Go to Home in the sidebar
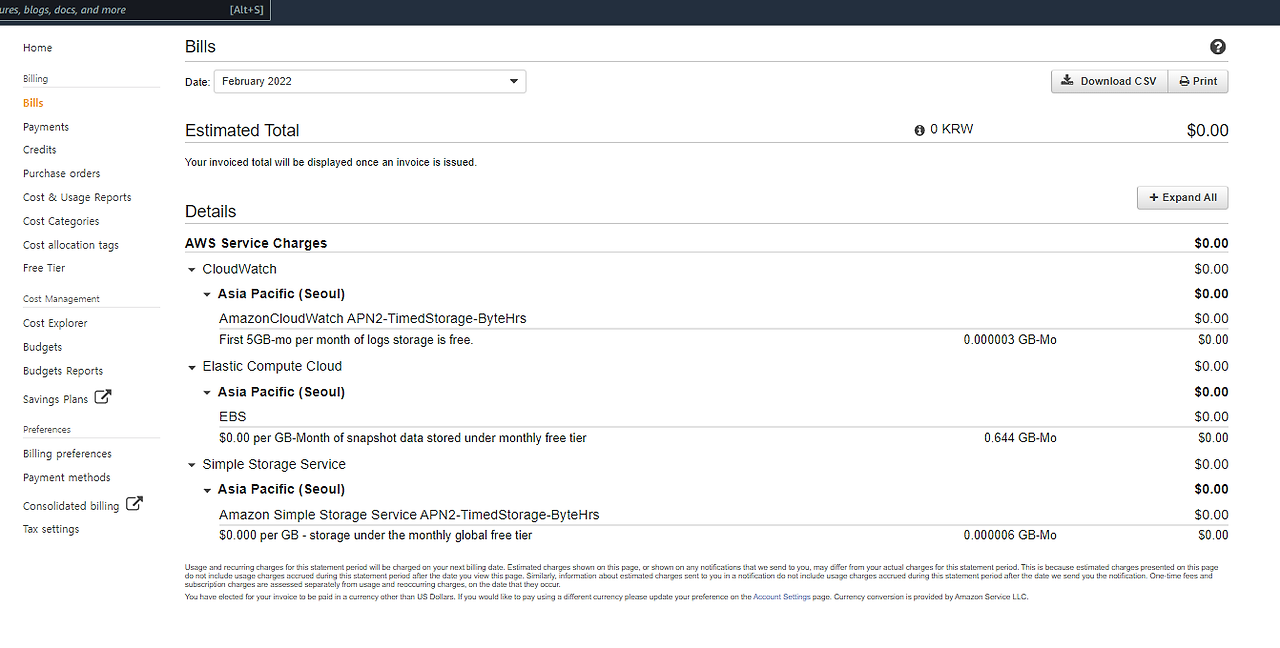This screenshot has height=648, width=1280. [38, 48]
